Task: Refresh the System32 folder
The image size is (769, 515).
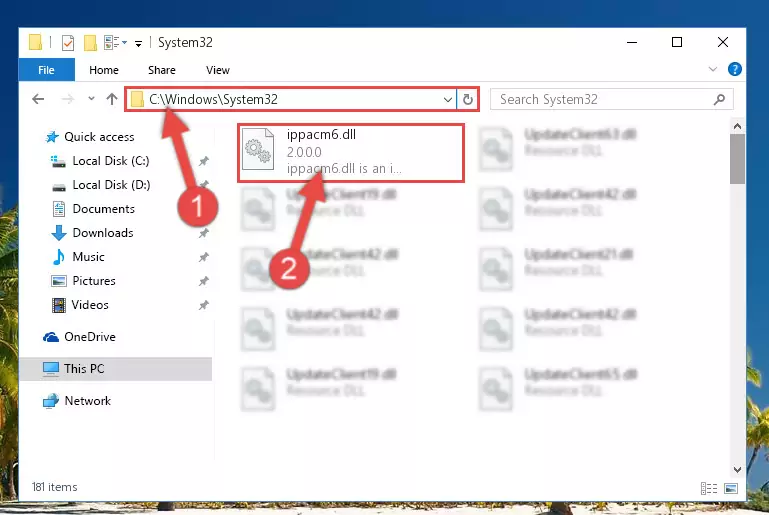Action: [x=468, y=100]
